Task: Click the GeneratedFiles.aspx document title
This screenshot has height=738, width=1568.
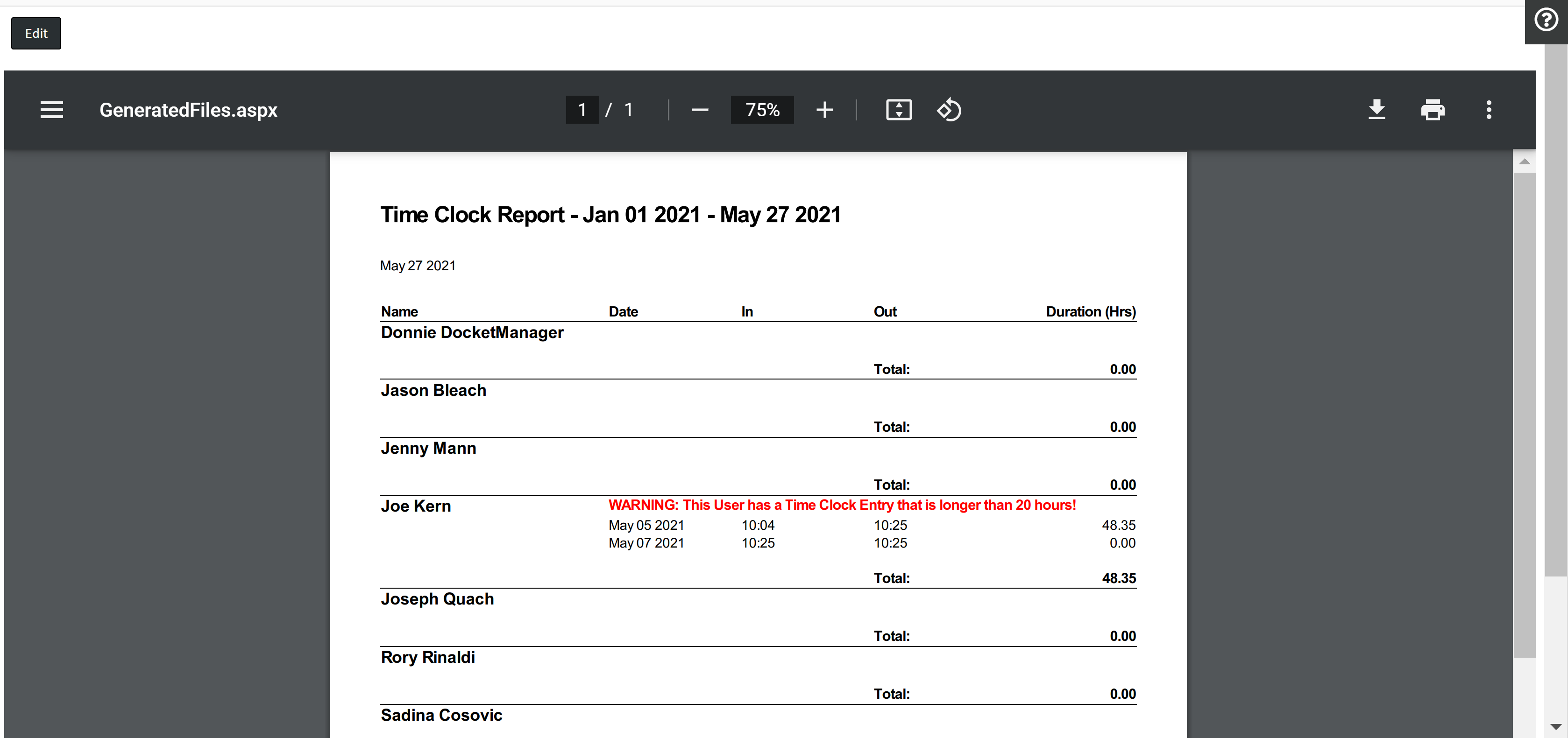Action: [188, 110]
